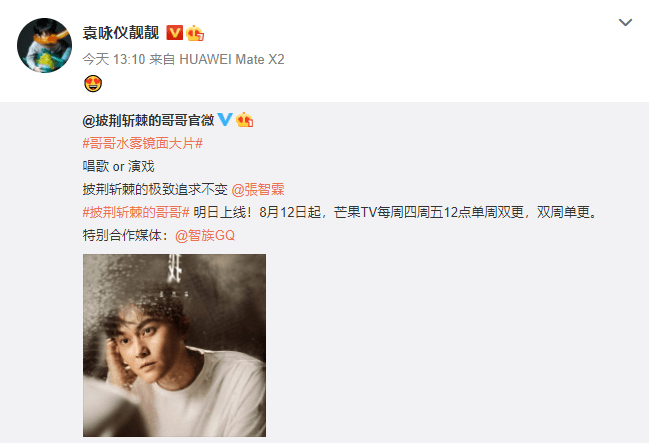Click the 特别合作媒体 label text
649x443 pixels.
coord(126,236)
